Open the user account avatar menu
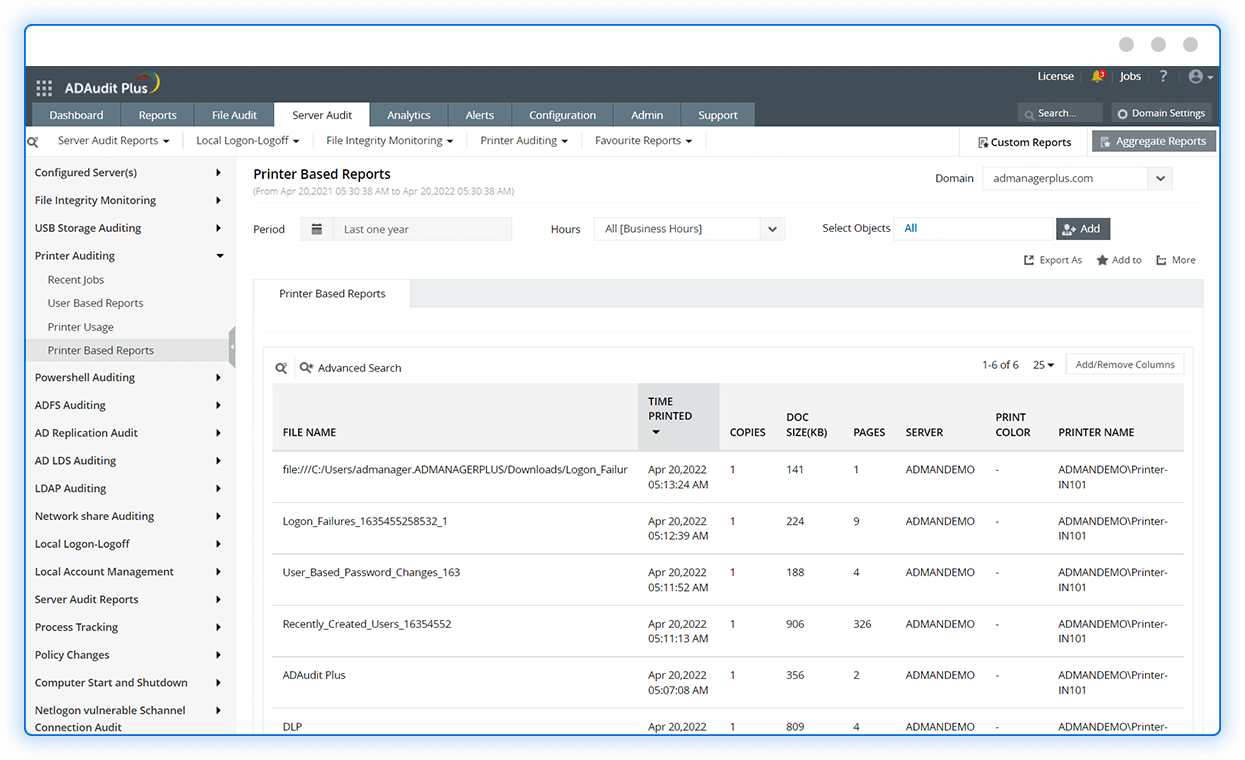1245x760 pixels. point(1199,76)
